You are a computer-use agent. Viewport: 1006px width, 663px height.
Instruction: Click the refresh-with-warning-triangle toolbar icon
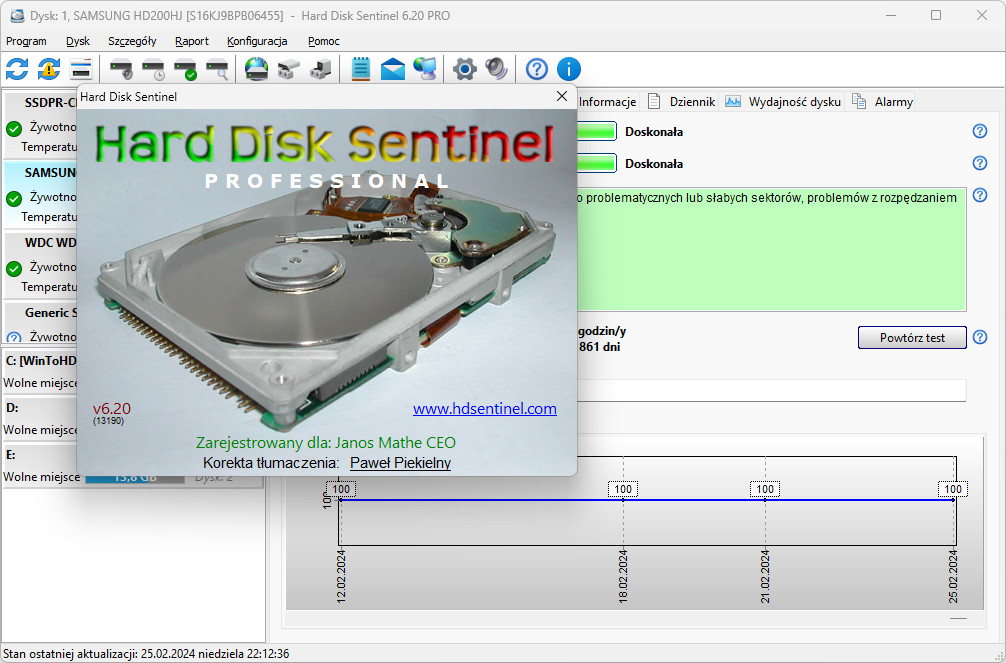click(x=49, y=69)
